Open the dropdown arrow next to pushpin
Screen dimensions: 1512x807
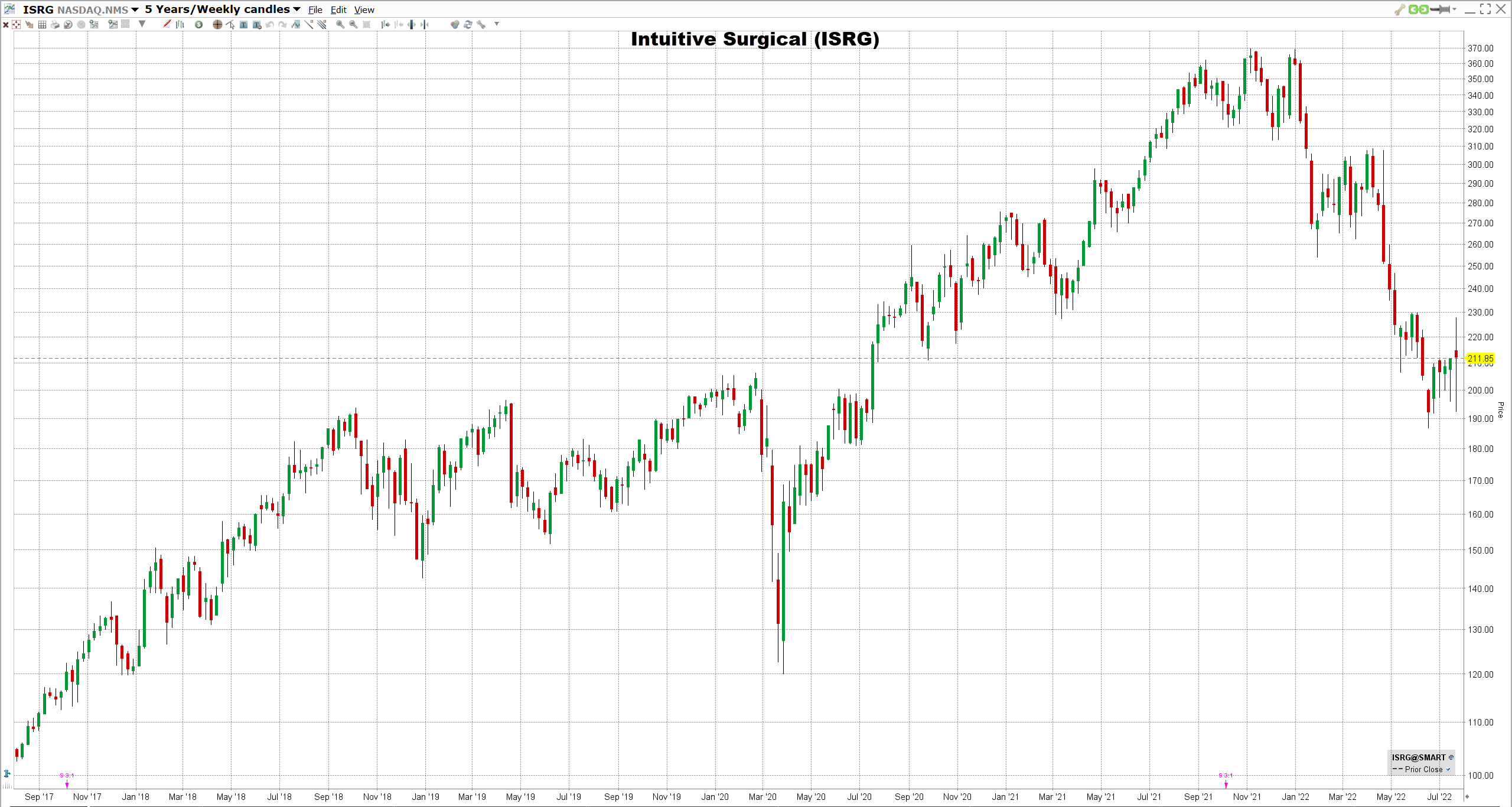click(1454, 9)
